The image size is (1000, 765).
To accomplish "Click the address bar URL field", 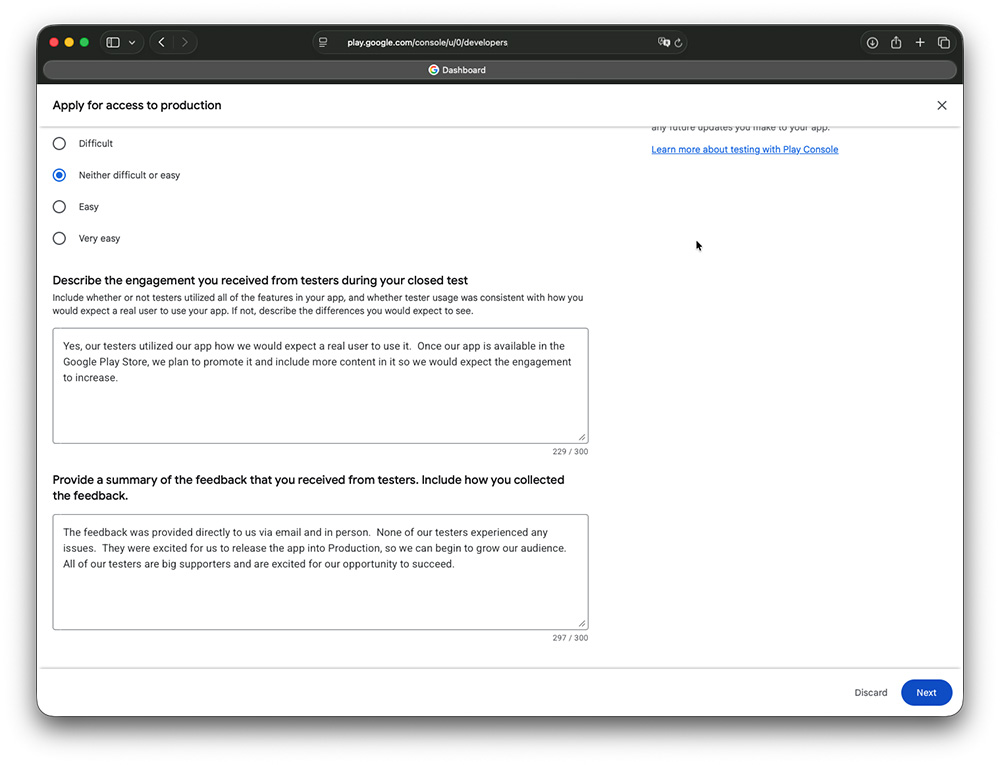I will [427, 43].
